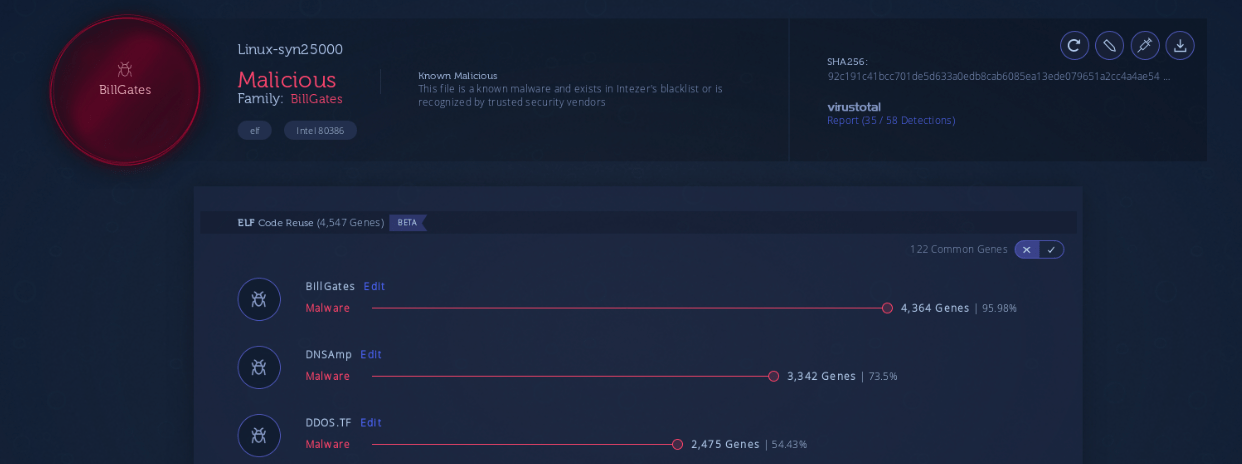The image size is (1242, 464).
Task: Download the sample file
Action: [x=1180, y=45]
